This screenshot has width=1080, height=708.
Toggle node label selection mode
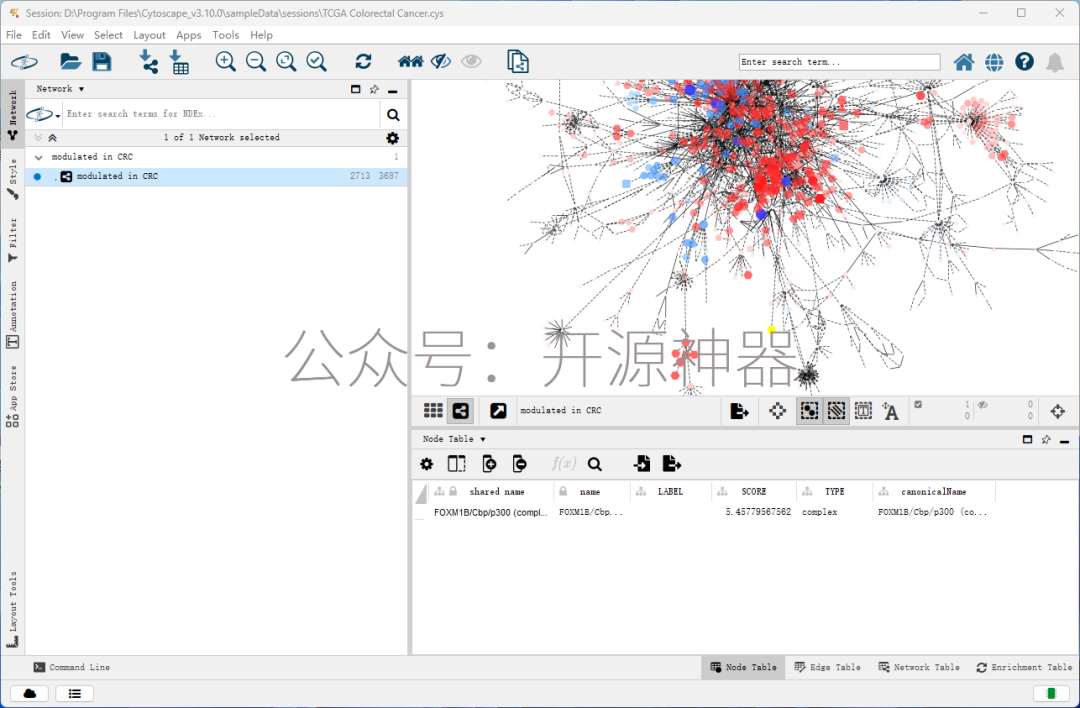coord(890,411)
